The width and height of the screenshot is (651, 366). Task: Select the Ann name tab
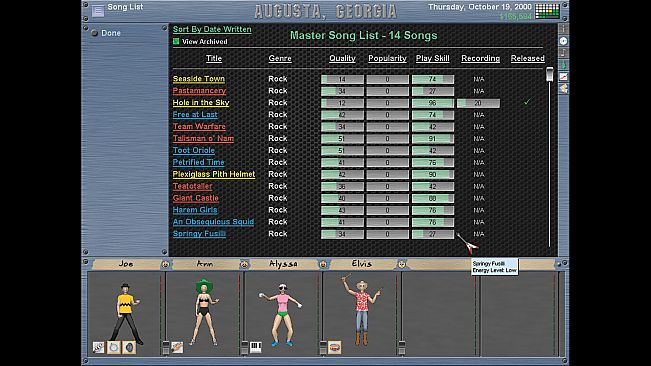(205, 264)
